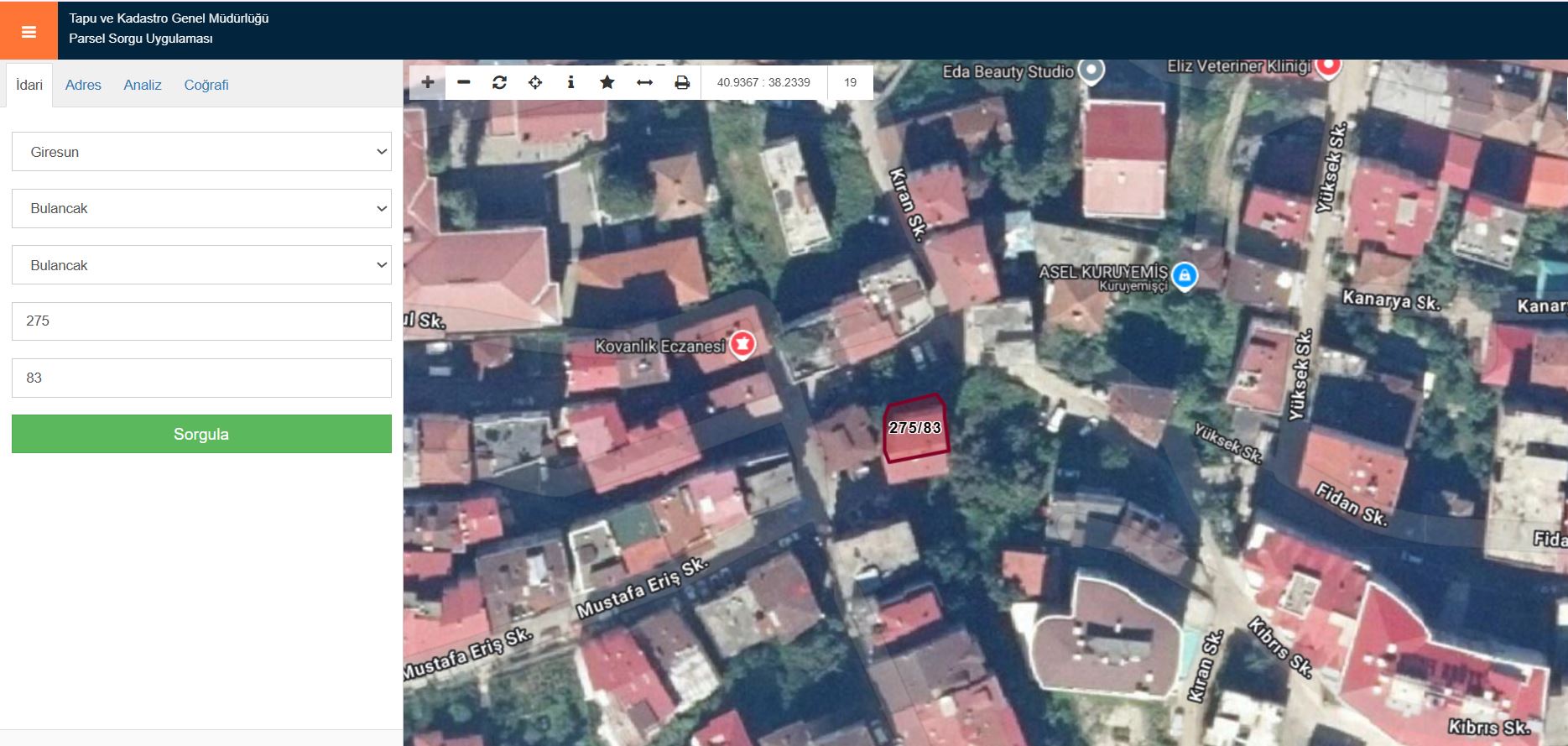
Task: Click the Kovanlık Eczanesi map marker
Action: pos(742,344)
